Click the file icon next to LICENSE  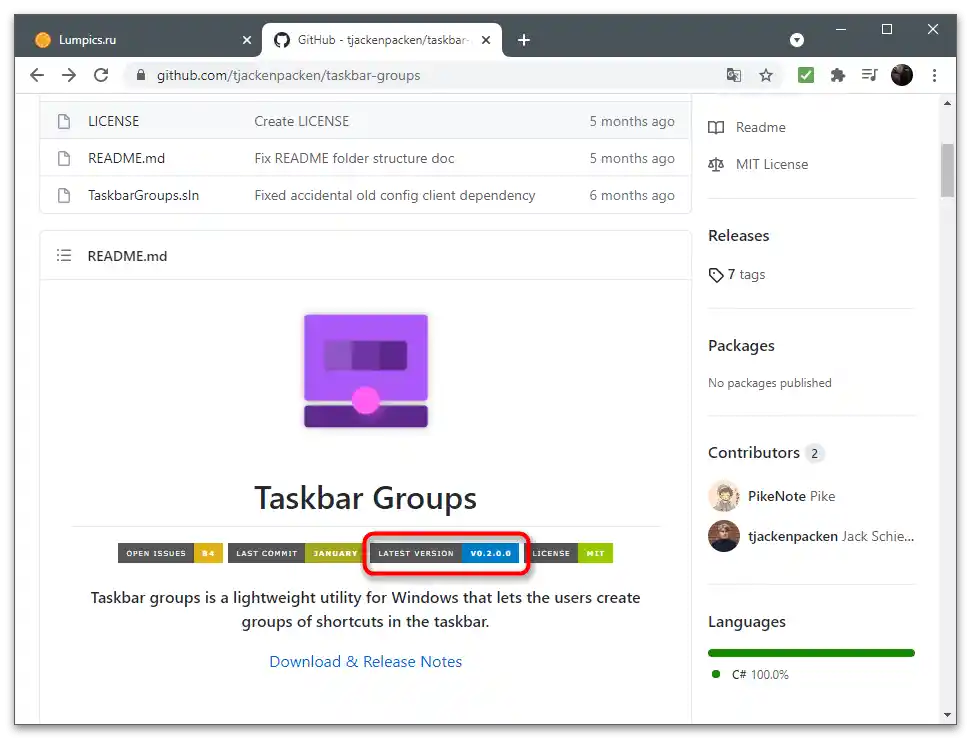click(x=64, y=121)
